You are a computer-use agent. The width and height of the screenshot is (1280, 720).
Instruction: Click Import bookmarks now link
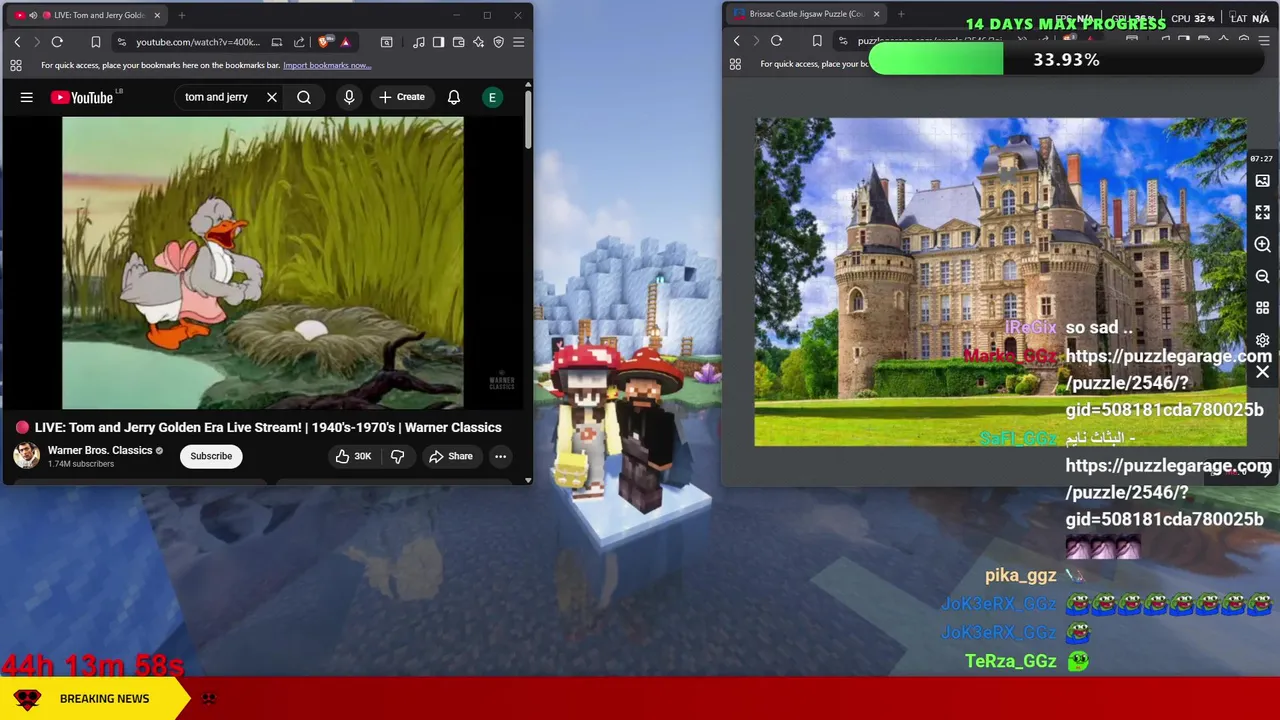[x=327, y=65]
